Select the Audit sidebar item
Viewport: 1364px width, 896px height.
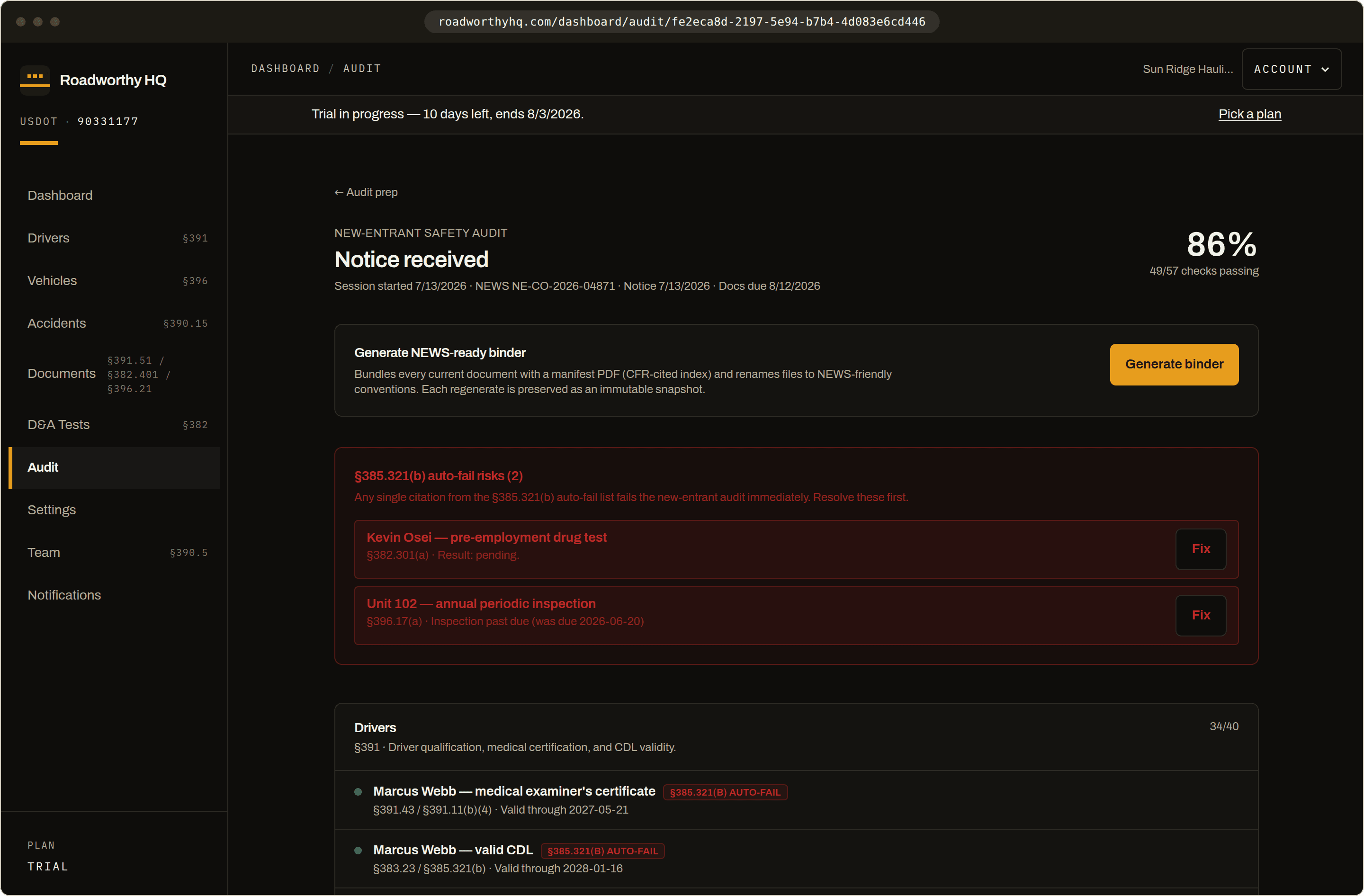(115, 467)
